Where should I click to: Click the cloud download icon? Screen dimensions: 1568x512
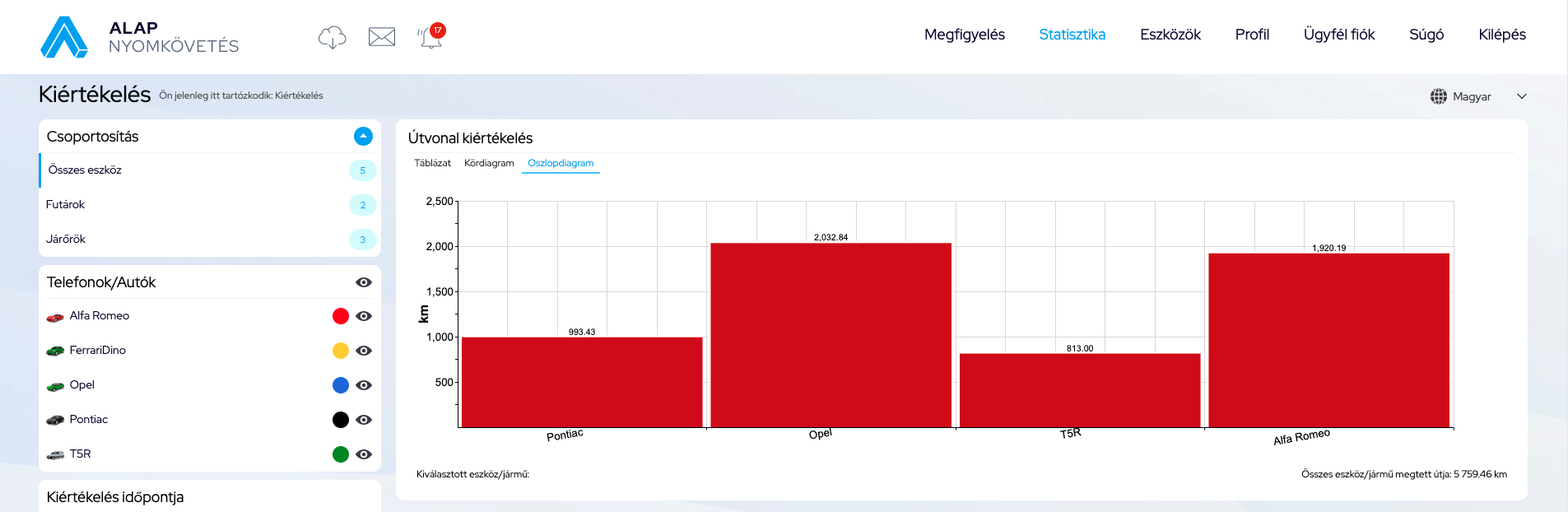(332, 37)
